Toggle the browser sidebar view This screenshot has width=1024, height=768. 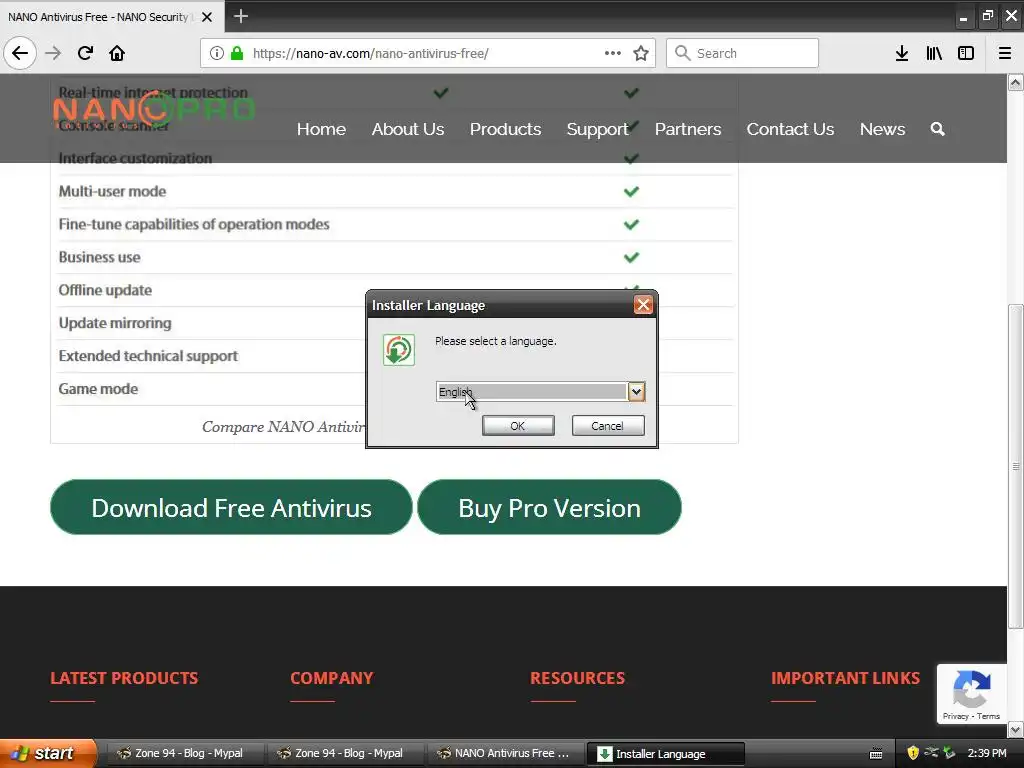click(x=966, y=53)
